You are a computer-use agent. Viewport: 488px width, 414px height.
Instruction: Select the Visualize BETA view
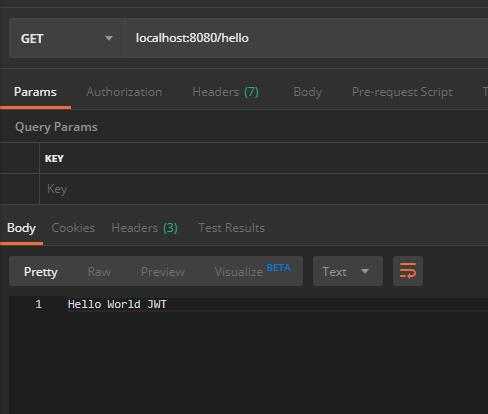pos(253,271)
